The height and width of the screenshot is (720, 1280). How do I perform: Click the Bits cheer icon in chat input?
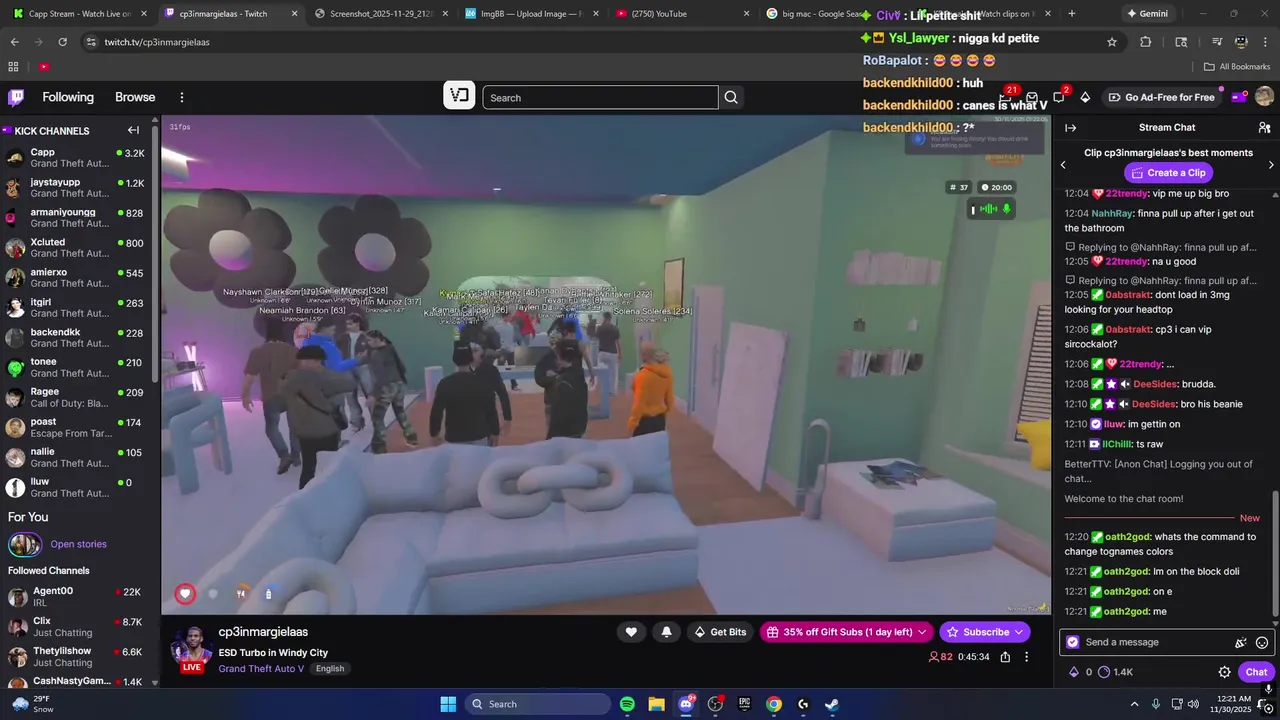click(x=1241, y=643)
